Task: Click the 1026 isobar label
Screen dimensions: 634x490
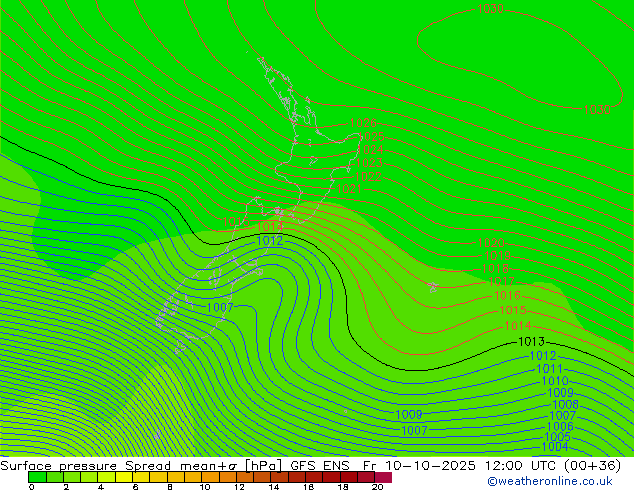Action: click(x=363, y=122)
